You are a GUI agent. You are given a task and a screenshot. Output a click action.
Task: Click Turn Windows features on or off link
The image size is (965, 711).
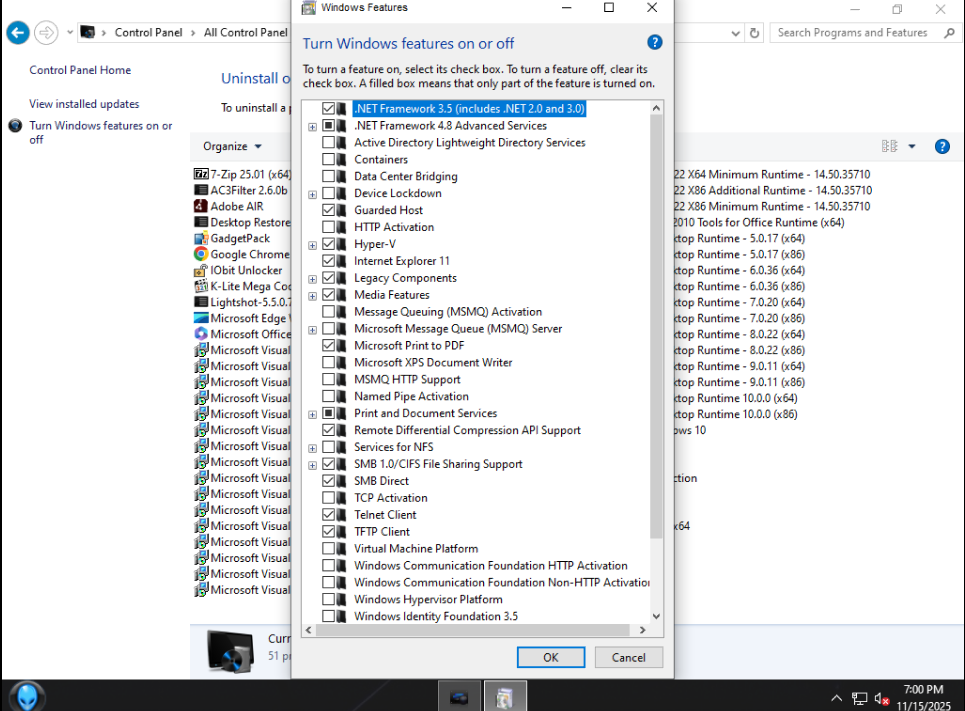pyautogui.click(x=100, y=132)
